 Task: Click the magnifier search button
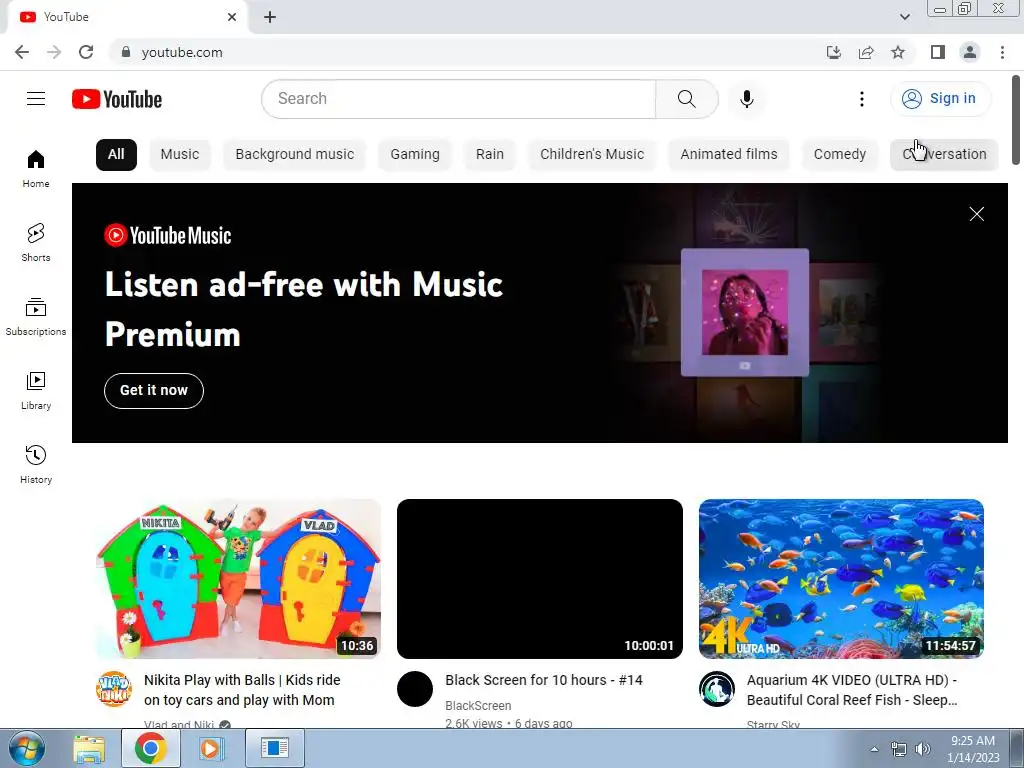pos(686,99)
